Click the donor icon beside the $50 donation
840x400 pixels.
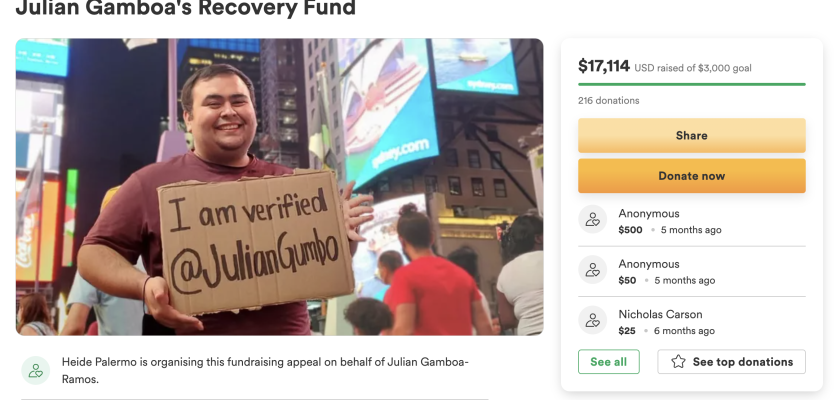tap(592, 270)
